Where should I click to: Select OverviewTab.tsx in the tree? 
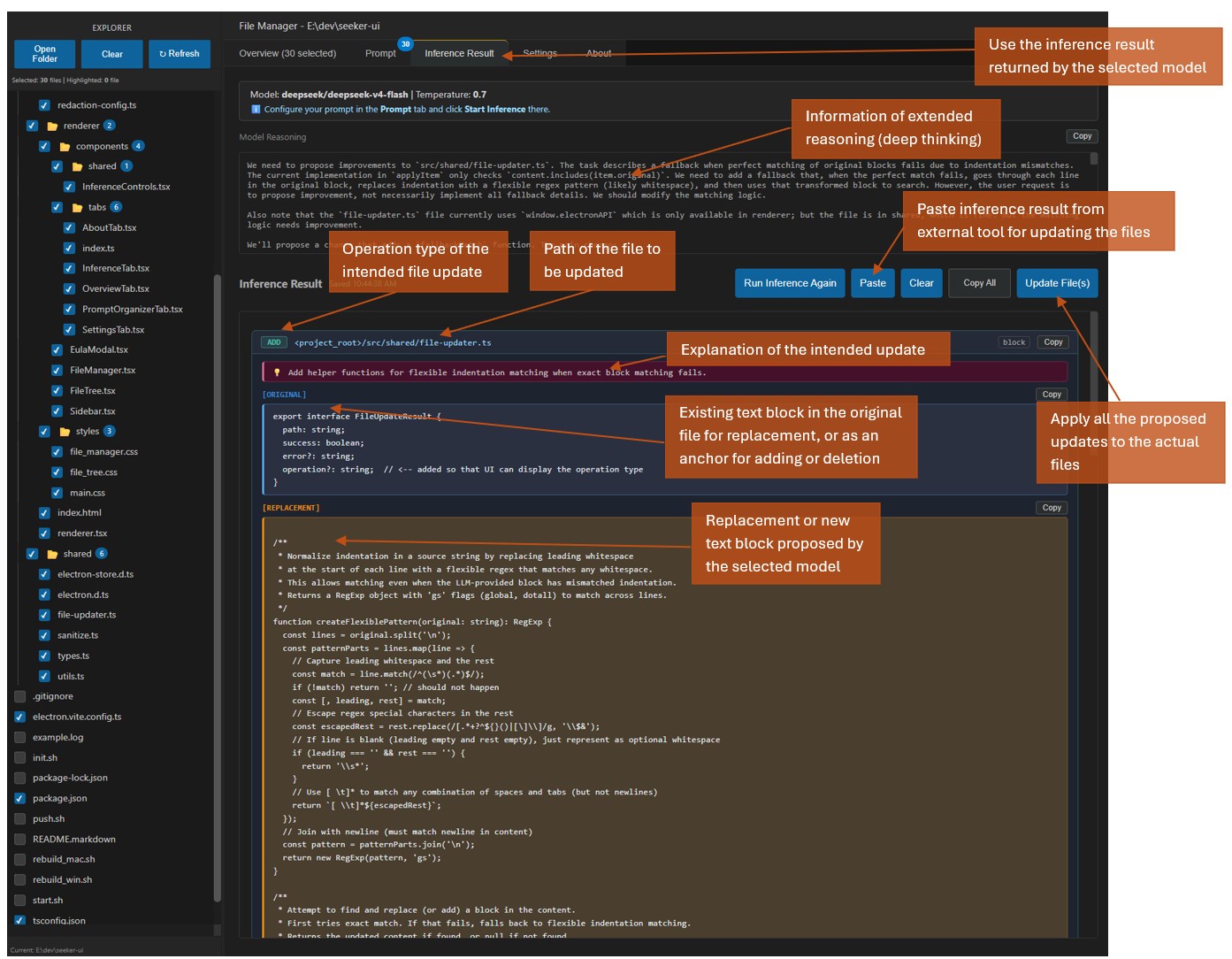point(116,288)
